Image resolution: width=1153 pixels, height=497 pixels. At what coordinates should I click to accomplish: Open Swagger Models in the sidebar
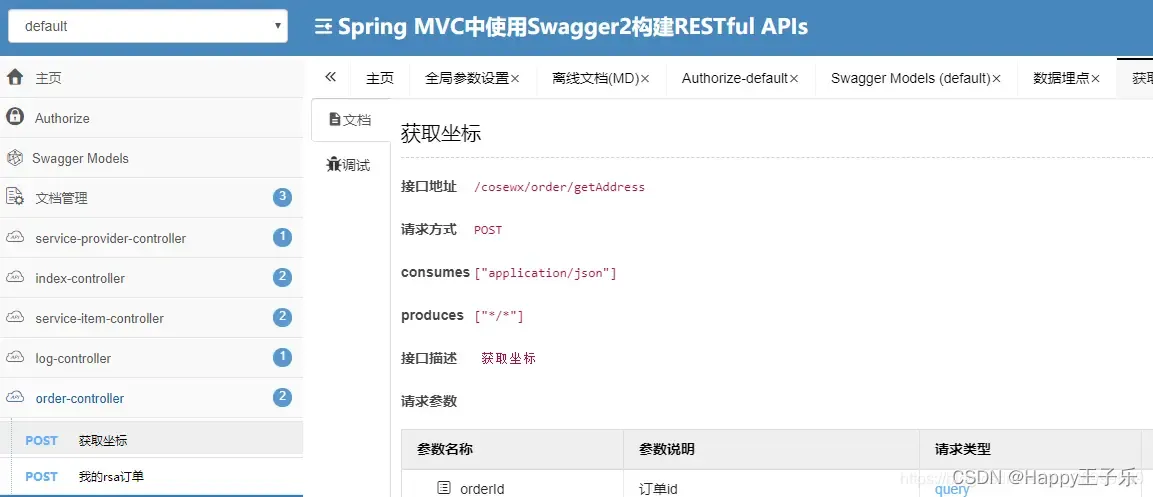[151, 158]
